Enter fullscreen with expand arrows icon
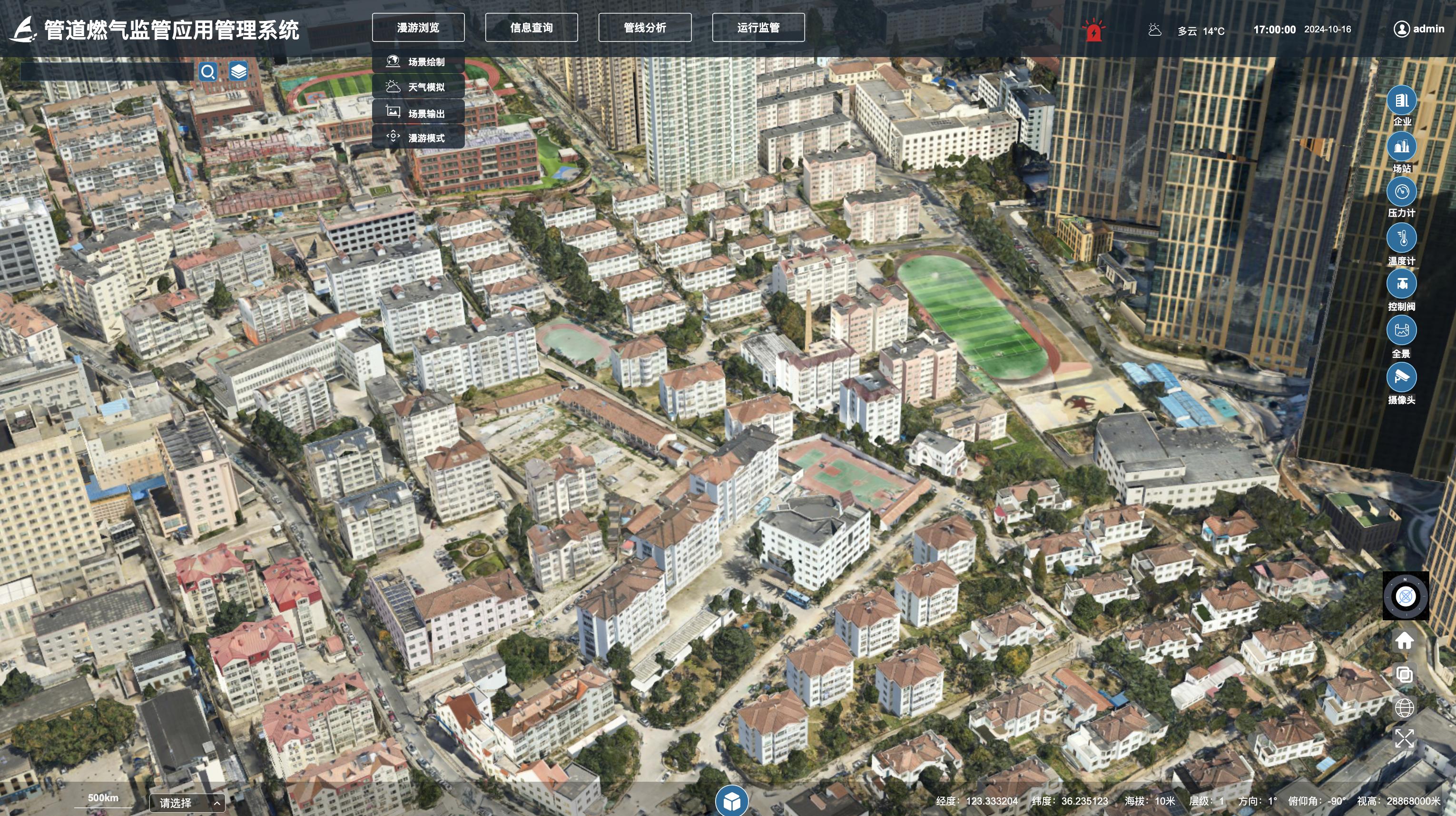This screenshot has height=816, width=1456. tap(1405, 738)
